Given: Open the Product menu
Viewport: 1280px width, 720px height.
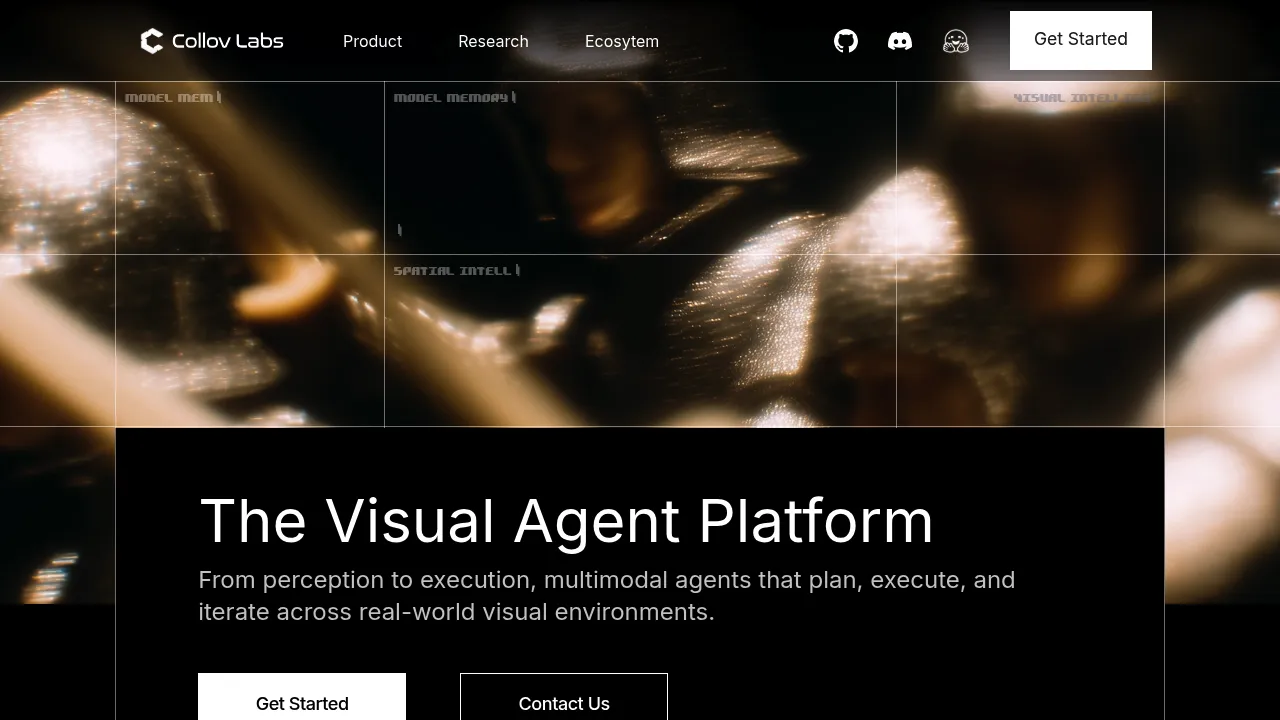Looking at the screenshot, I should (x=372, y=41).
